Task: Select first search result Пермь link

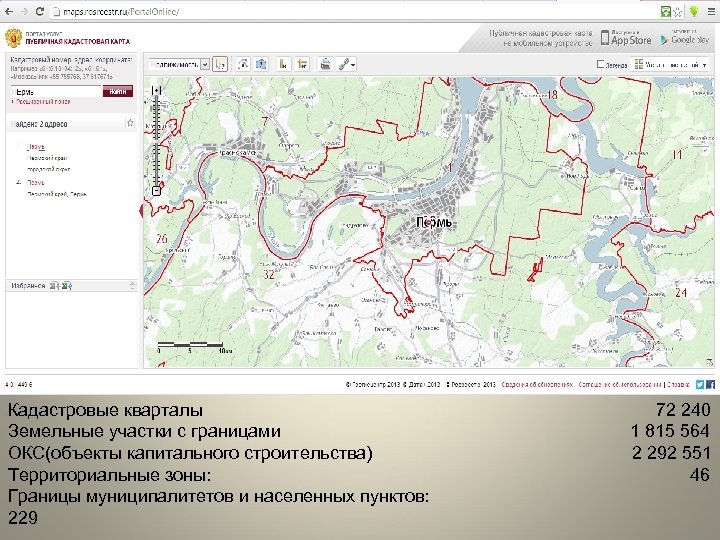Action: (36, 147)
